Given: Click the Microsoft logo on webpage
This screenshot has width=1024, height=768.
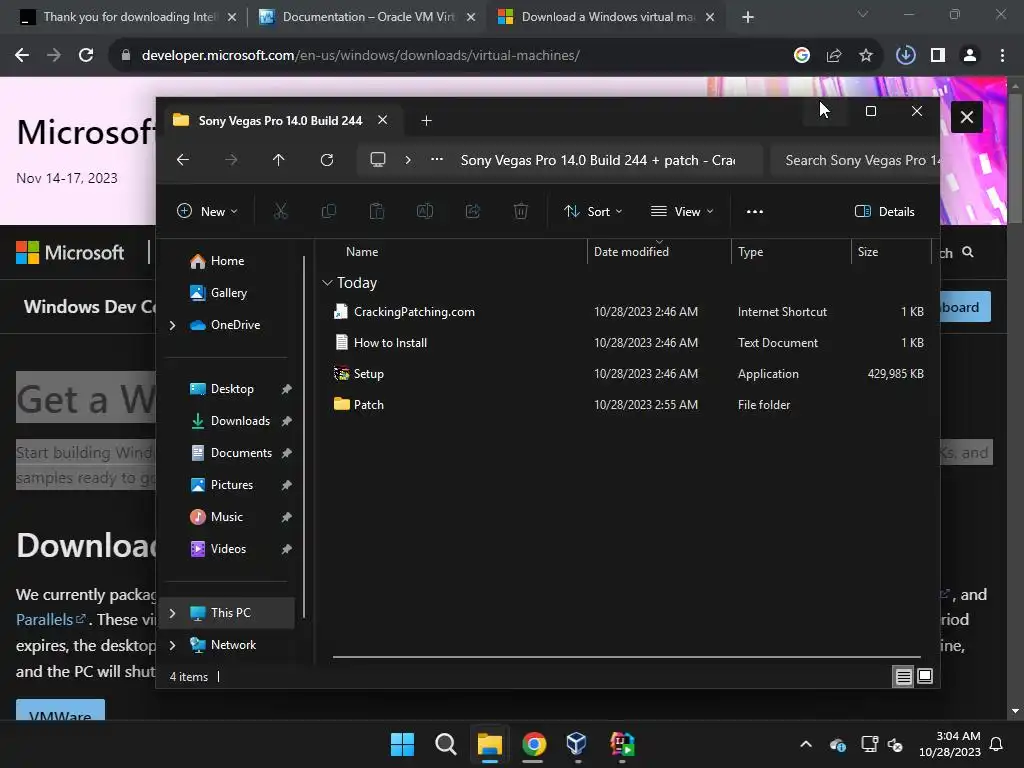Looking at the screenshot, I should click(x=70, y=253).
